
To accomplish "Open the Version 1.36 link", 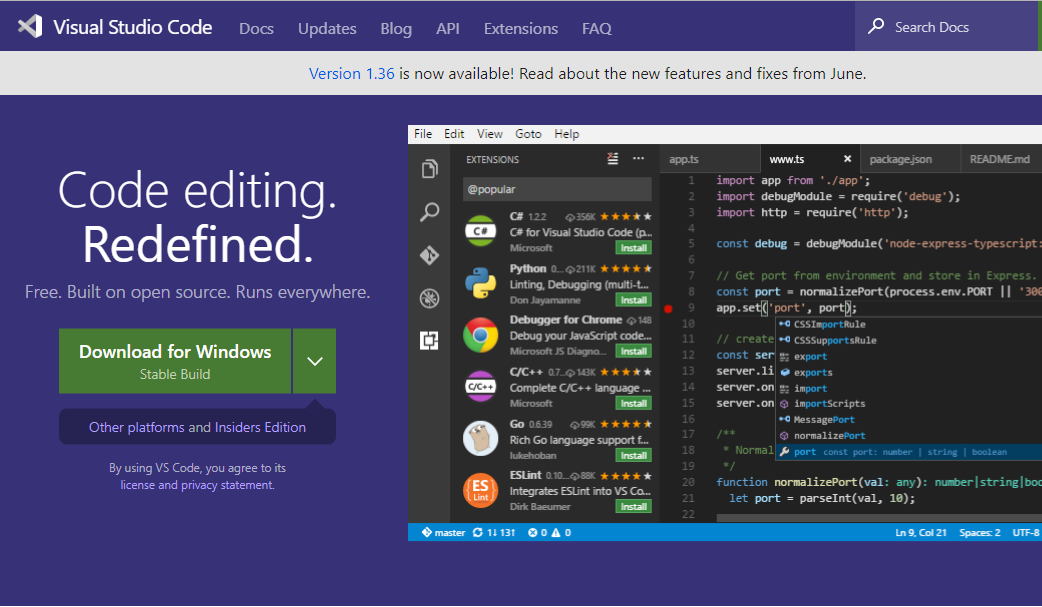I will point(352,73).
